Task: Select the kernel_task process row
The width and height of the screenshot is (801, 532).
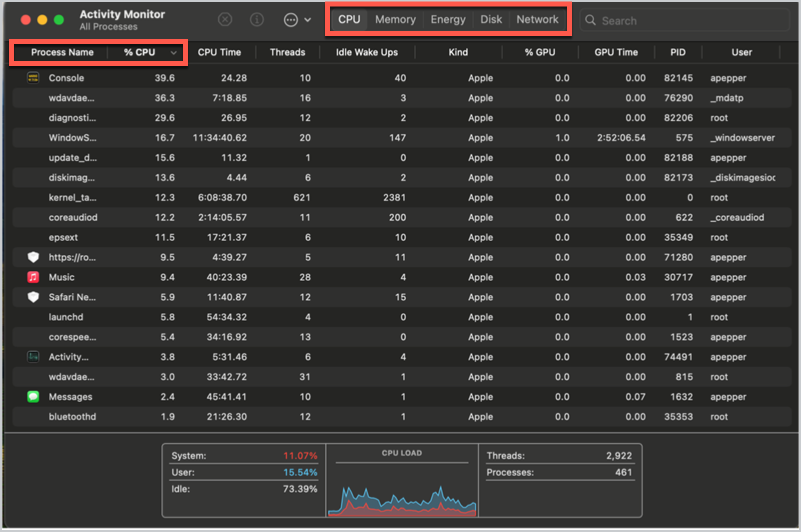Action: (x=73, y=198)
